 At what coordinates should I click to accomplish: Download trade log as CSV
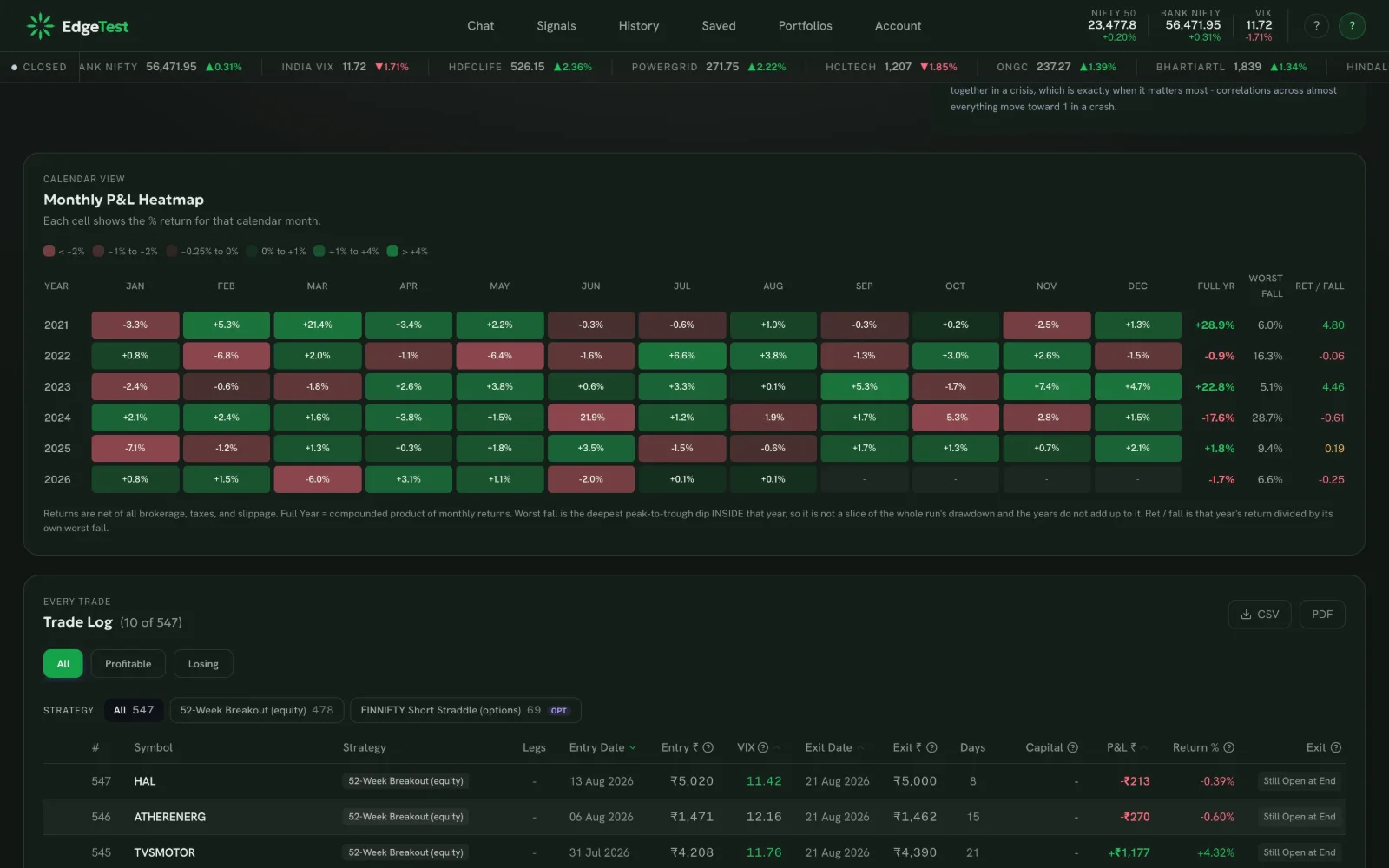click(1260, 615)
